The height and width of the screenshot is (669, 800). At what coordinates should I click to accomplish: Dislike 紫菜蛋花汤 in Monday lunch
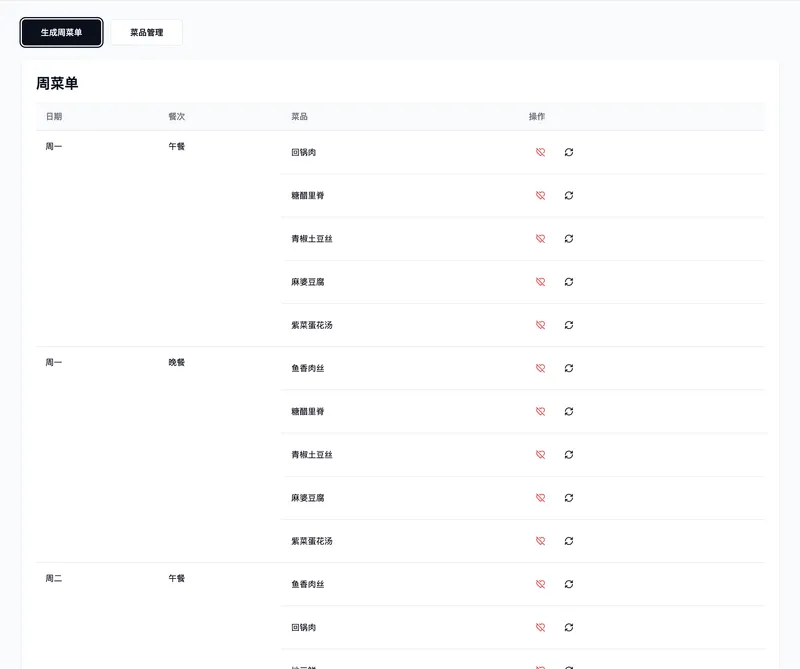[x=540, y=325]
